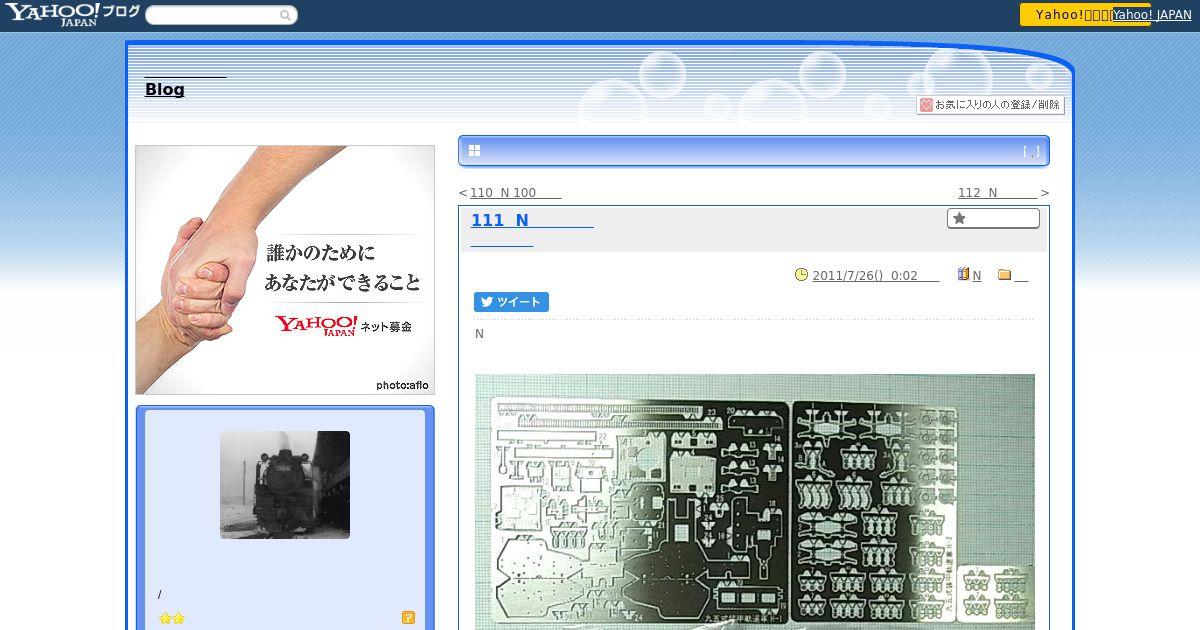Click the grid icon in blue bar
The width and height of the screenshot is (1200, 630).
pos(474,151)
